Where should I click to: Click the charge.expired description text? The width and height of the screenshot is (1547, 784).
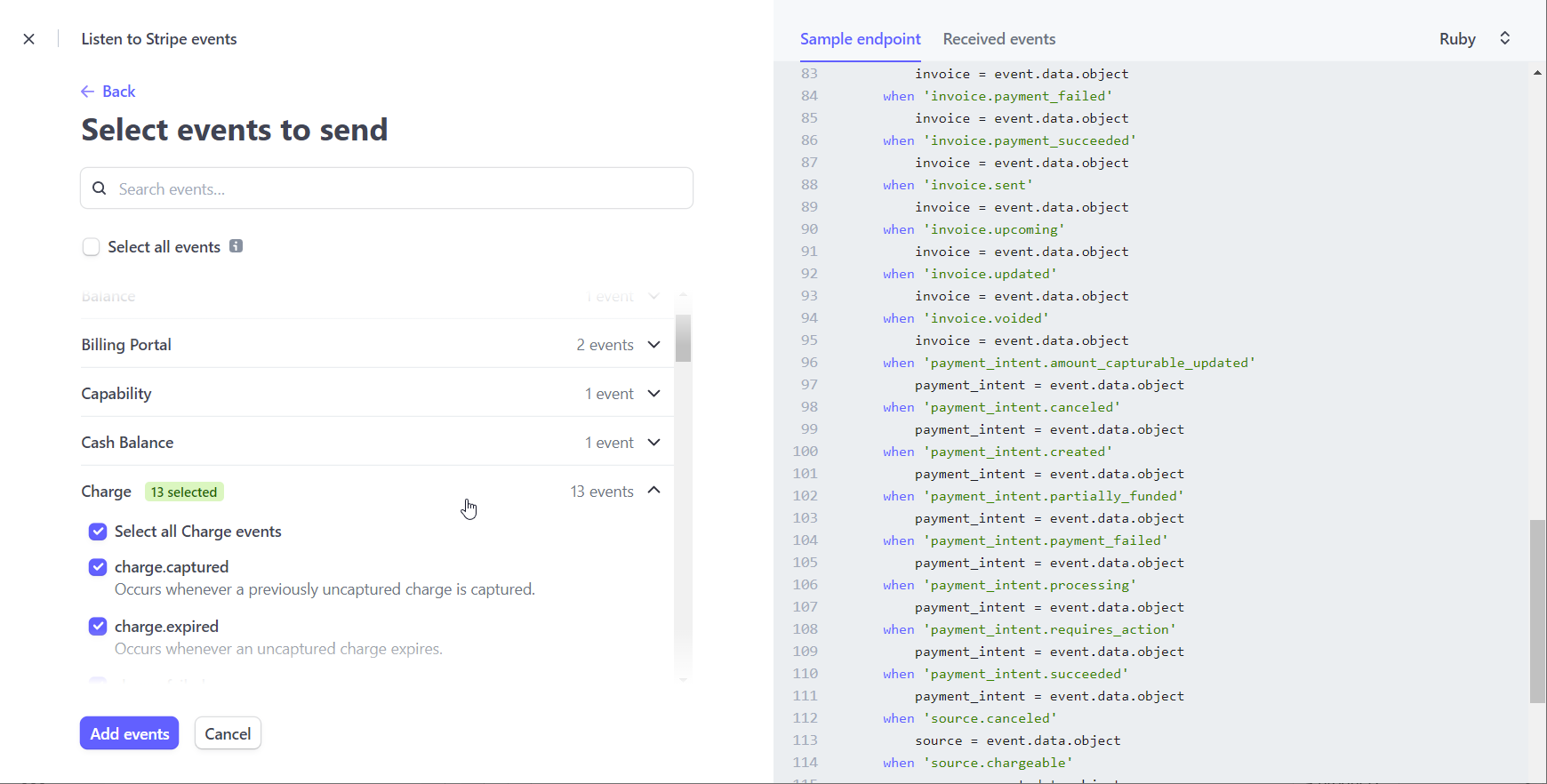(x=278, y=649)
